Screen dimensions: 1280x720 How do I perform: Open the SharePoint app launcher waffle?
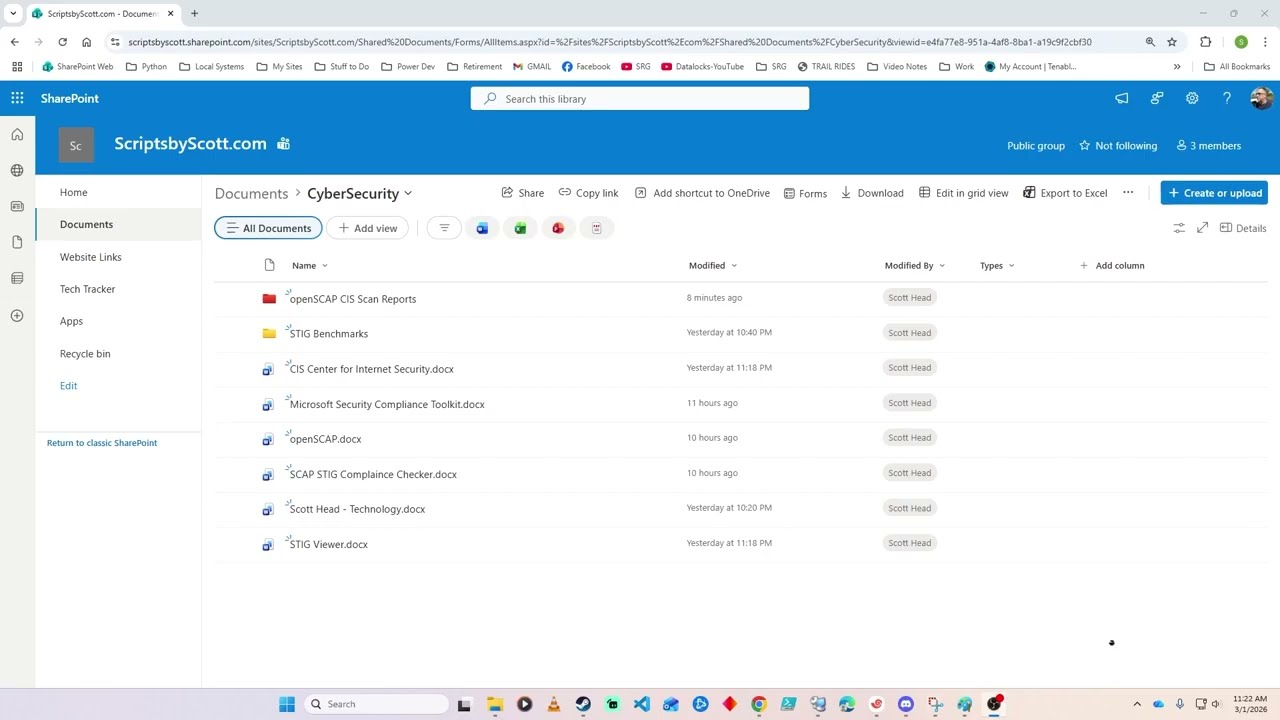[17, 98]
